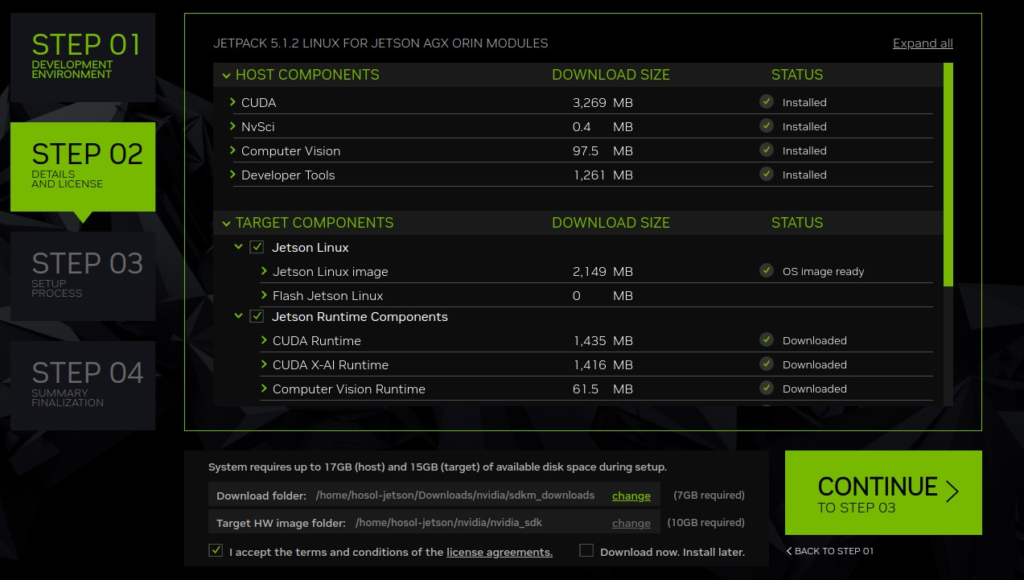Click the Developer Tools 1,261 MB size
The height and width of the screenshot is (580, 1024).
(x=602, y=175)
